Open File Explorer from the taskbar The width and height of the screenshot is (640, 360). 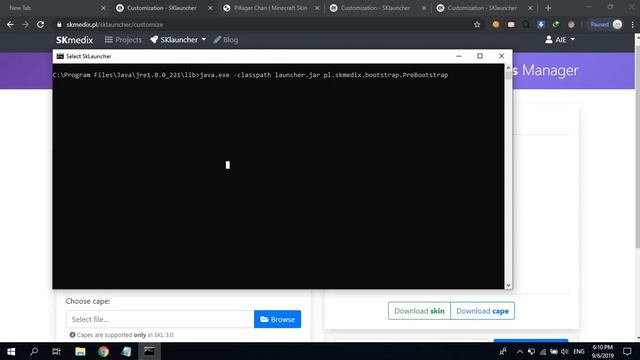click(x=80, y=351)
